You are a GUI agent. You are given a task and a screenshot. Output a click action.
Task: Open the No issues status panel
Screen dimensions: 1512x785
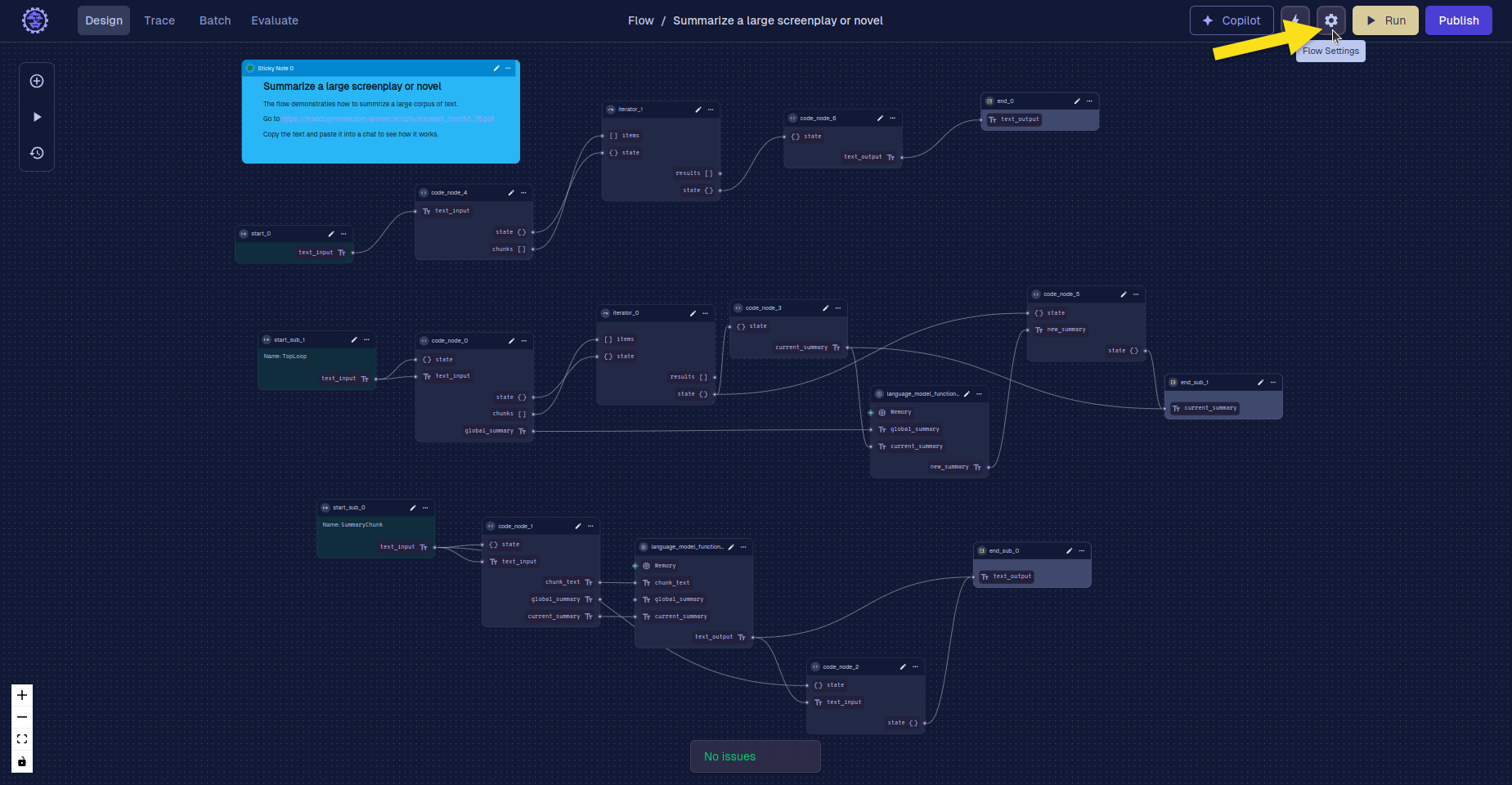[x=756, y=756]
